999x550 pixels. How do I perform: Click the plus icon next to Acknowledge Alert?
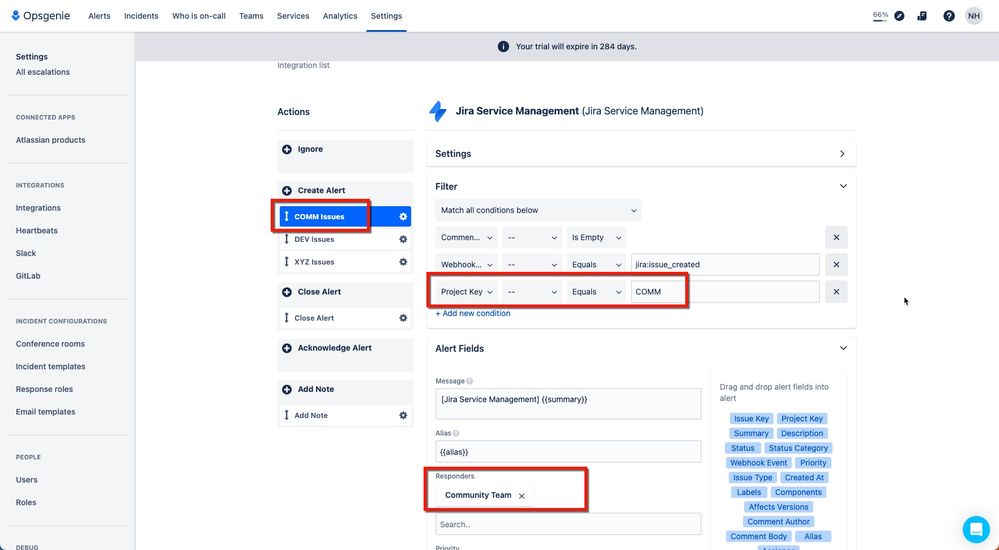pos(287,348)
